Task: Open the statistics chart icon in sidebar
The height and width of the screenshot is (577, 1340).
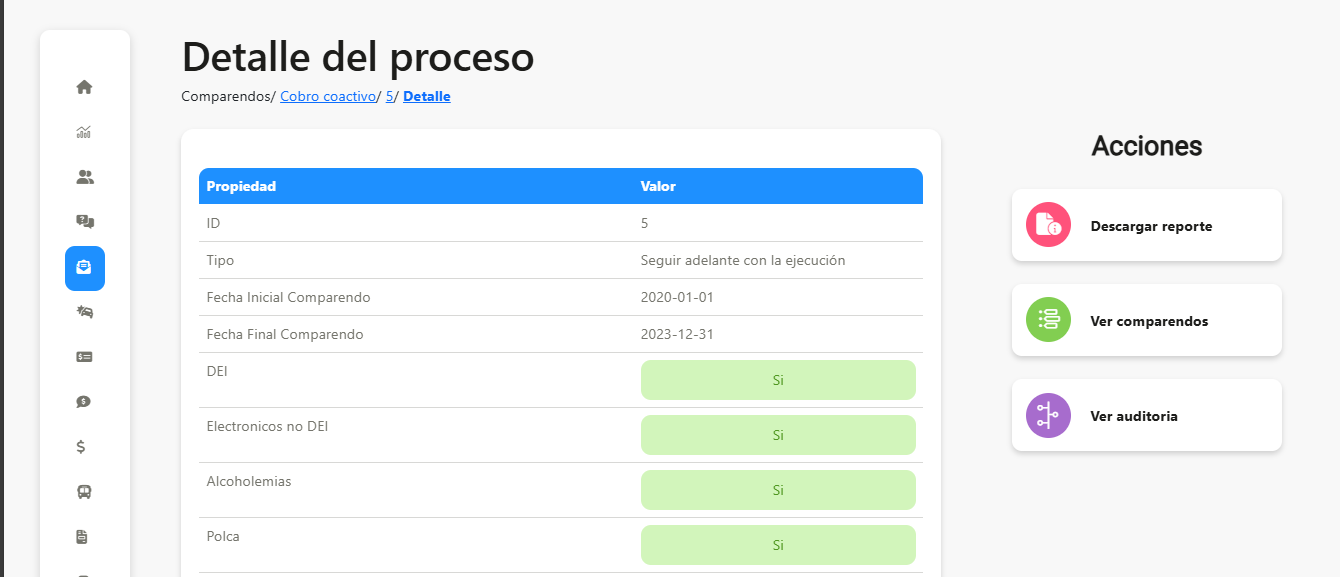Action: click(84, 132)
